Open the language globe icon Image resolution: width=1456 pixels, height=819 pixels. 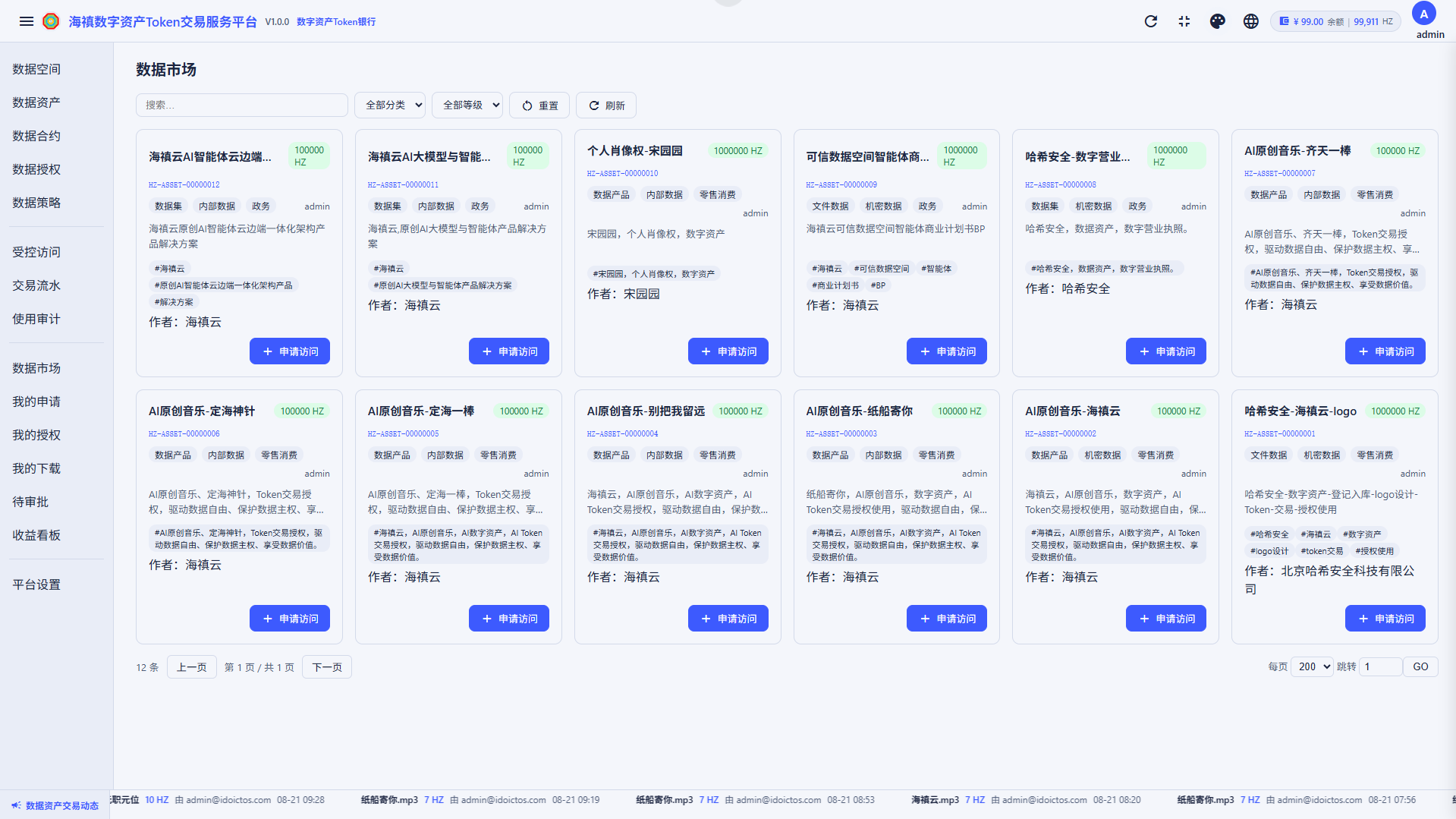(x=1251, y=21)
